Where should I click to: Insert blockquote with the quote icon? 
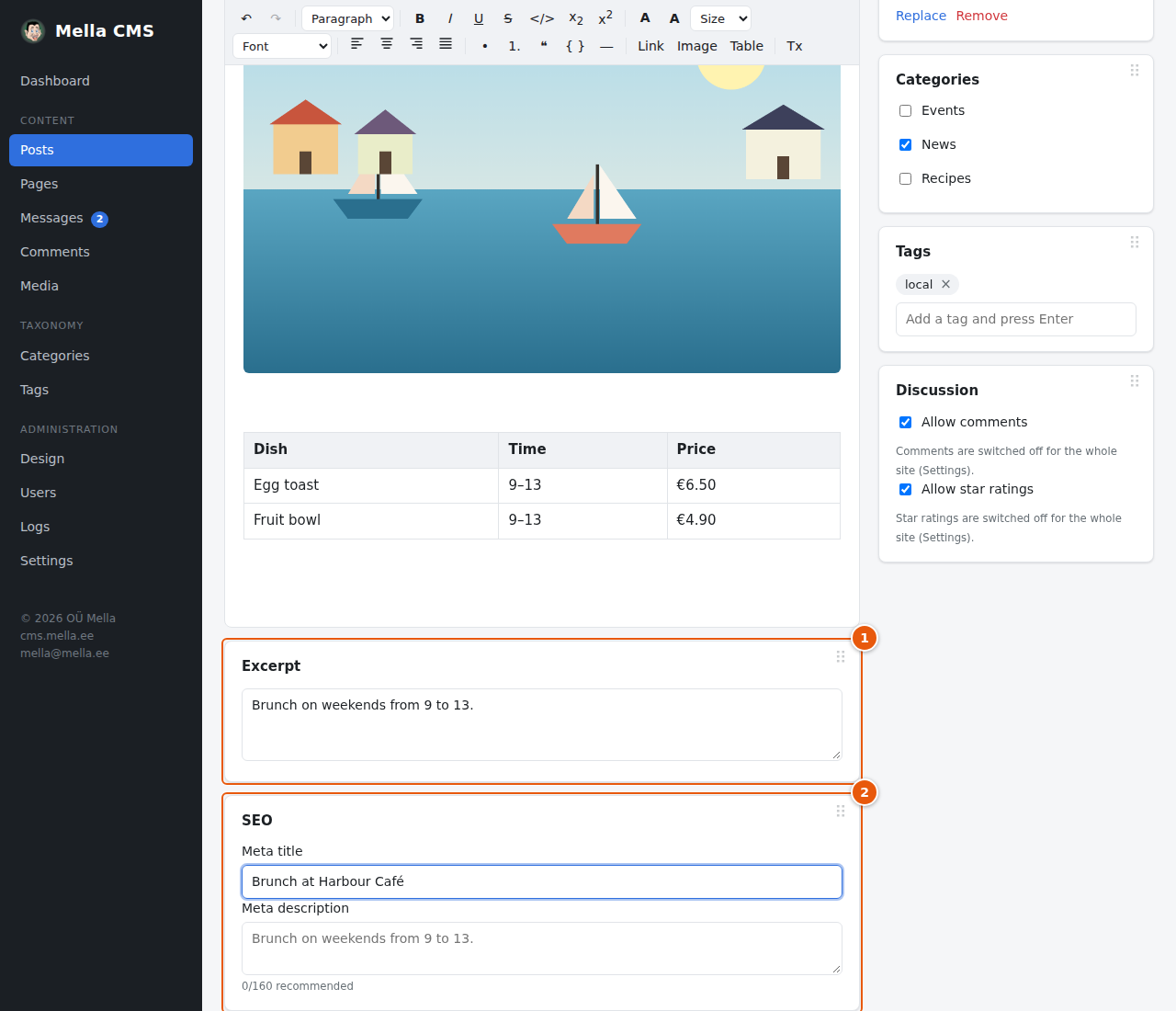[x=544, y=45]
